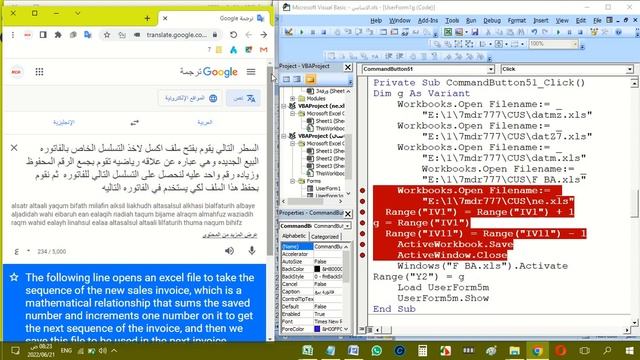The width and height of the screenshot is (640, 360).
Task: Toggle breakpoint on ActiveWorkbook.Save line
Action: point(362,244)
